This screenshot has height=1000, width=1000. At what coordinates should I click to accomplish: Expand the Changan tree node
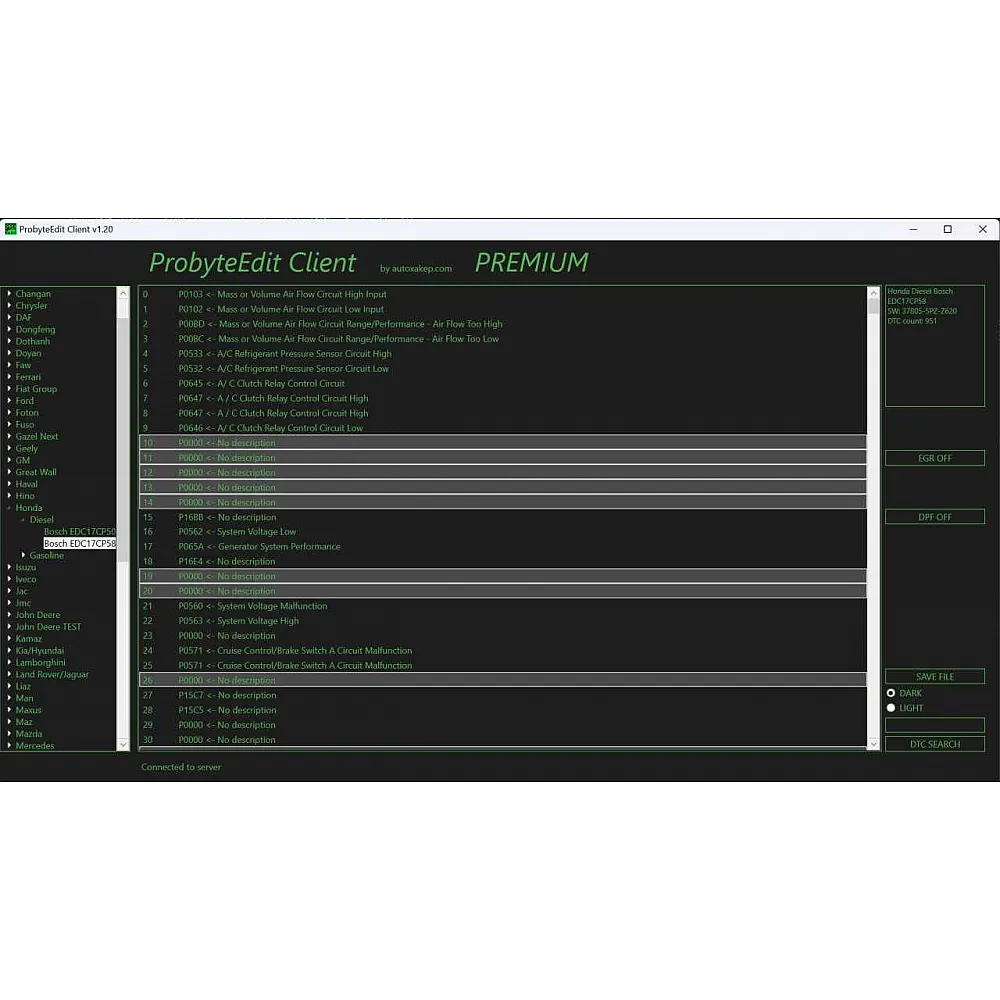pos(9,294)
